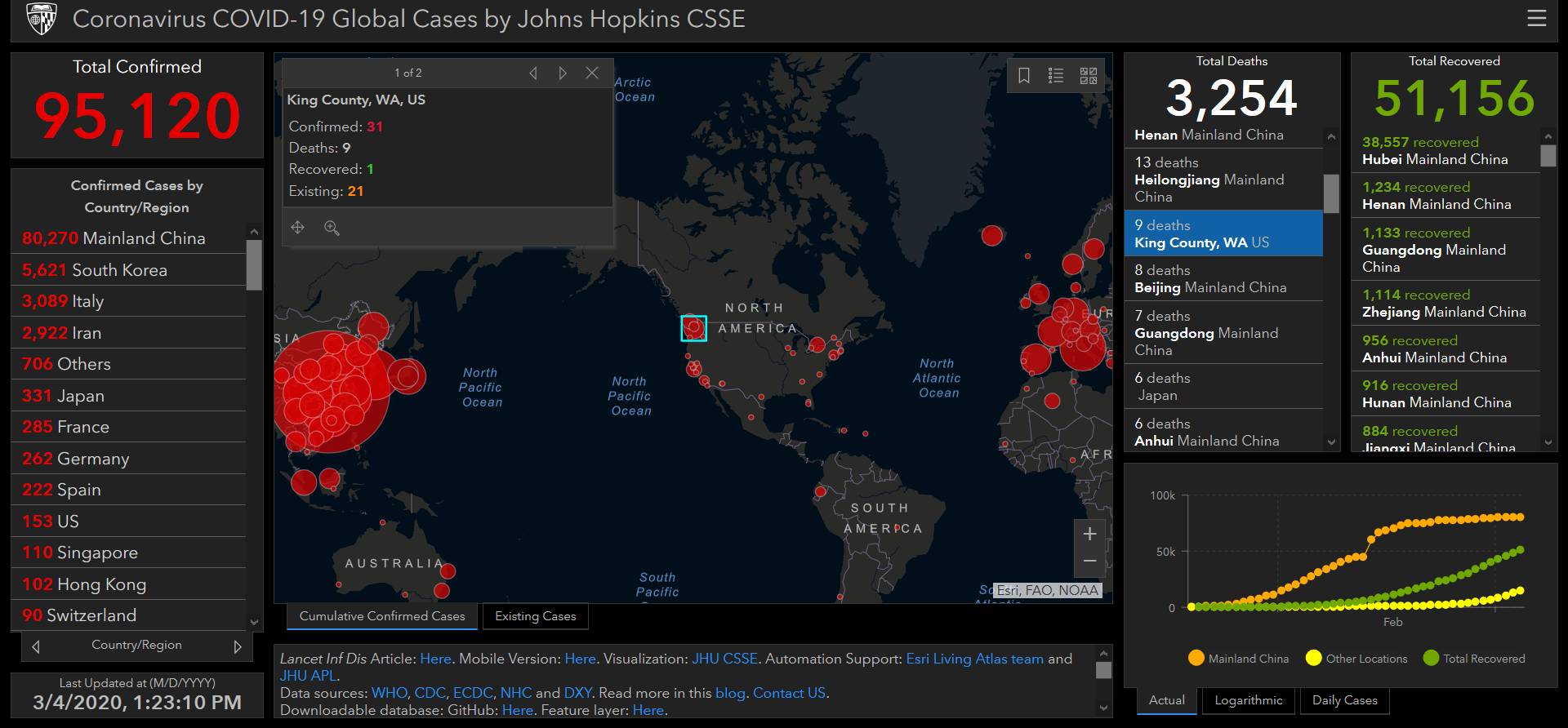Toggle Other Locations legend series
This screenshot has width=1568, height=728.
click(x=1356, y=658)
